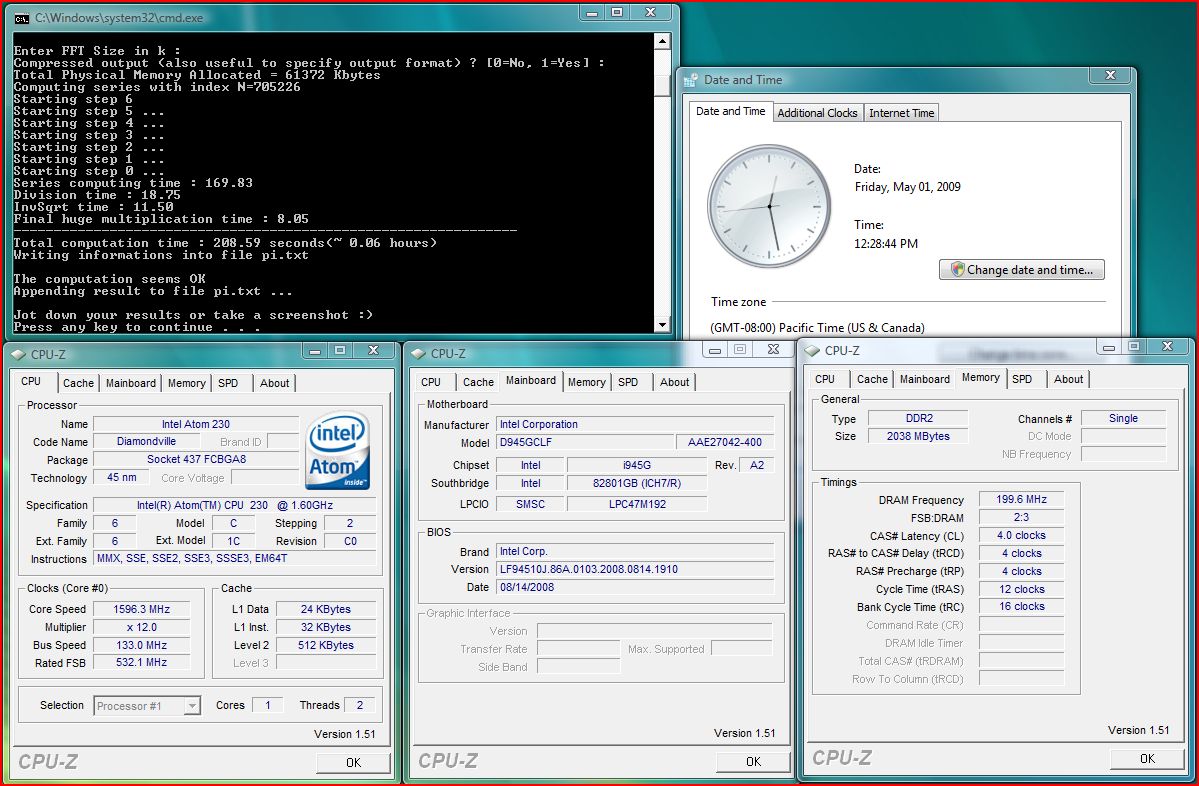Maximize the left CPU-Z window
This screenshot has width=1199, height=786.
click(x=340, y=350)
